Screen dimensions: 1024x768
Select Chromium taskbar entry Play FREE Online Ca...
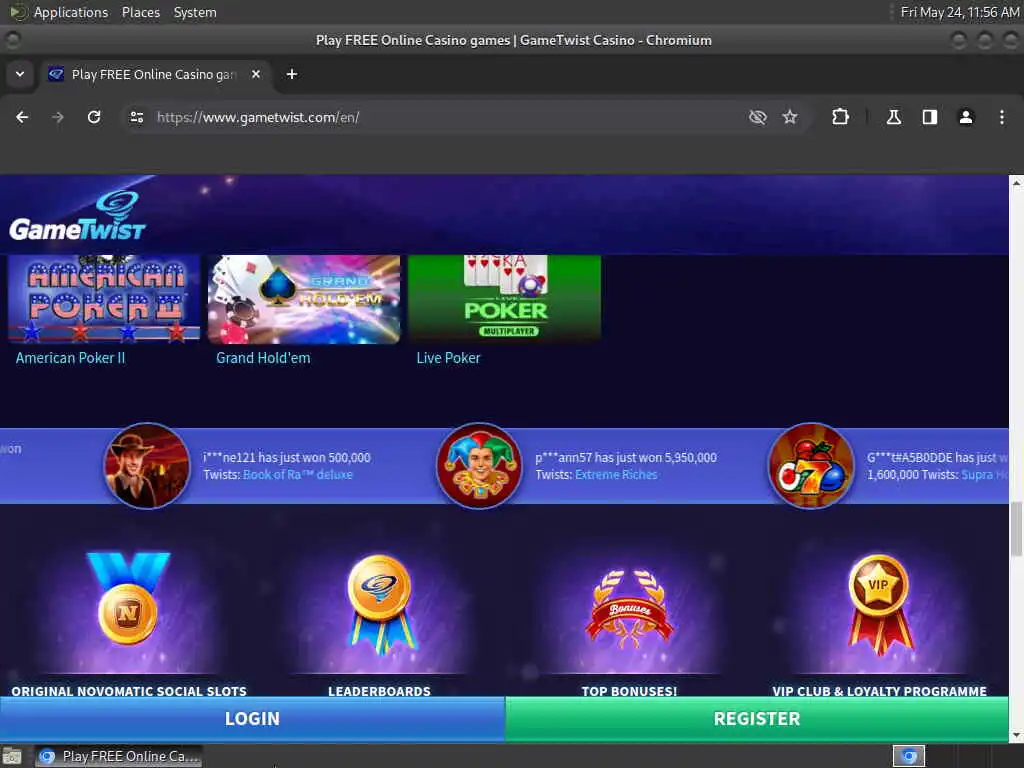tap(118, 756)
